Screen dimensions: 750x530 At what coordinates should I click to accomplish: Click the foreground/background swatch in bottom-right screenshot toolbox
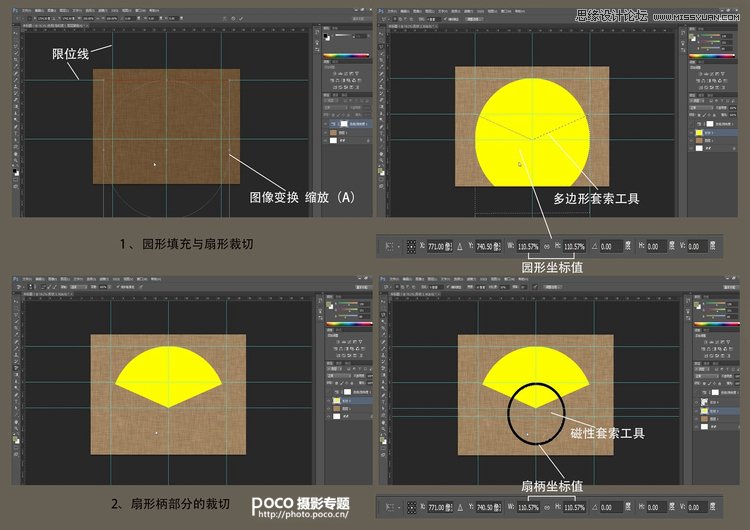(383, 441)
